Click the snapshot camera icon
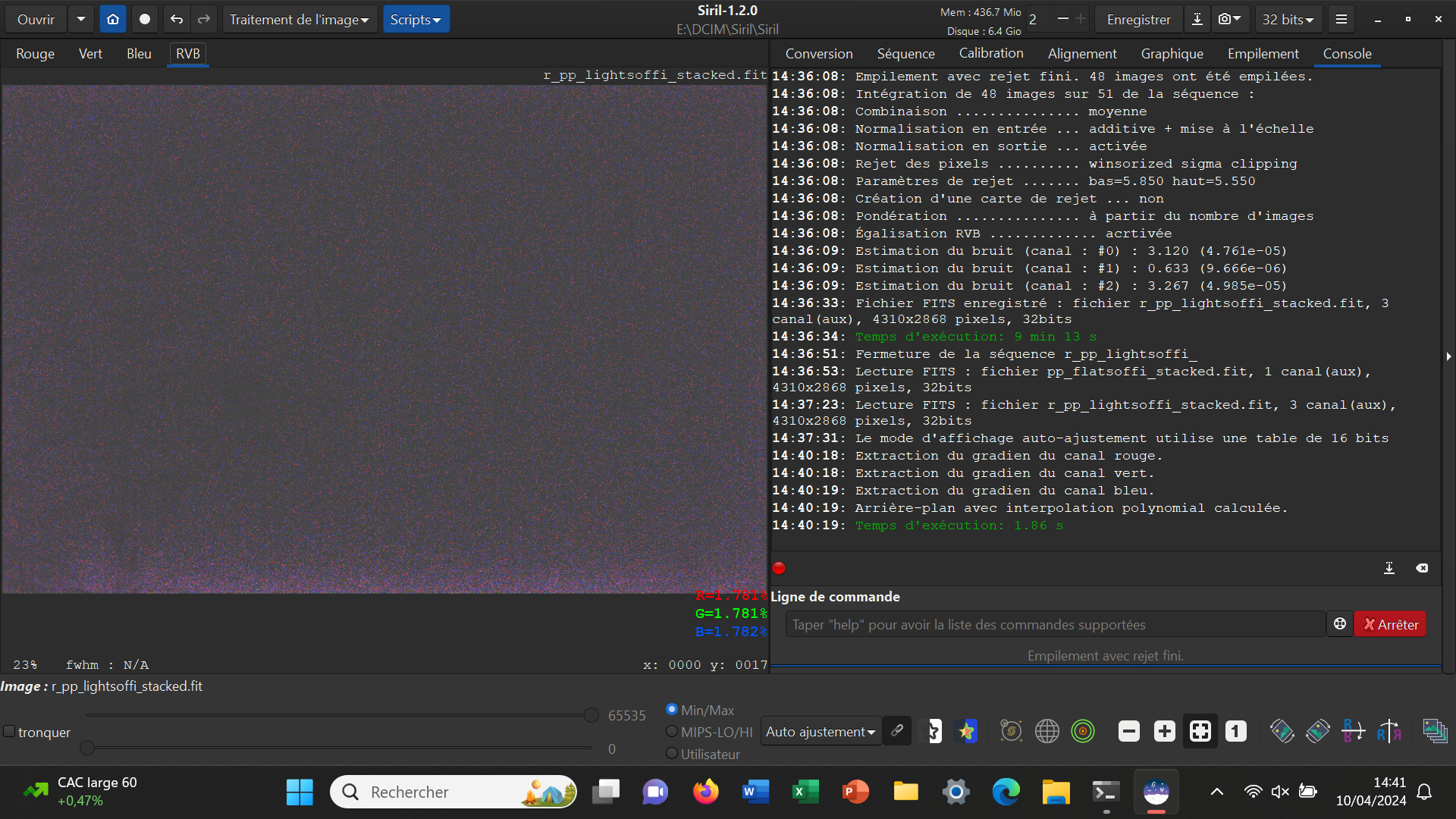This screenshot has height=819, width=1456. tap(1224, 20)
